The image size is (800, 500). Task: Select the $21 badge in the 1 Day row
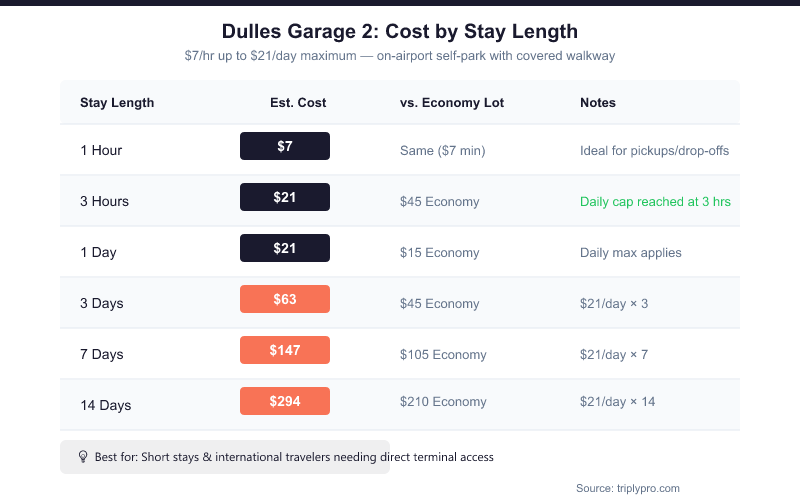(285, 248)
